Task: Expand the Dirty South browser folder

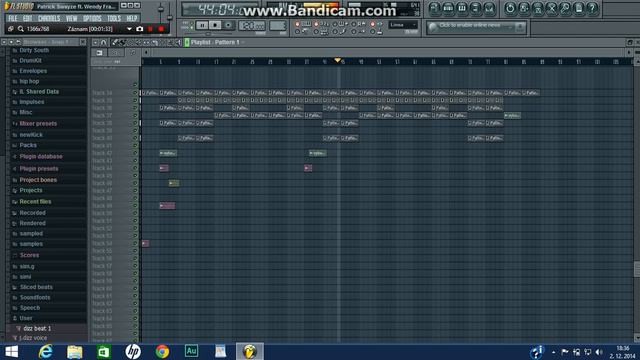Action: click(34, 50)
